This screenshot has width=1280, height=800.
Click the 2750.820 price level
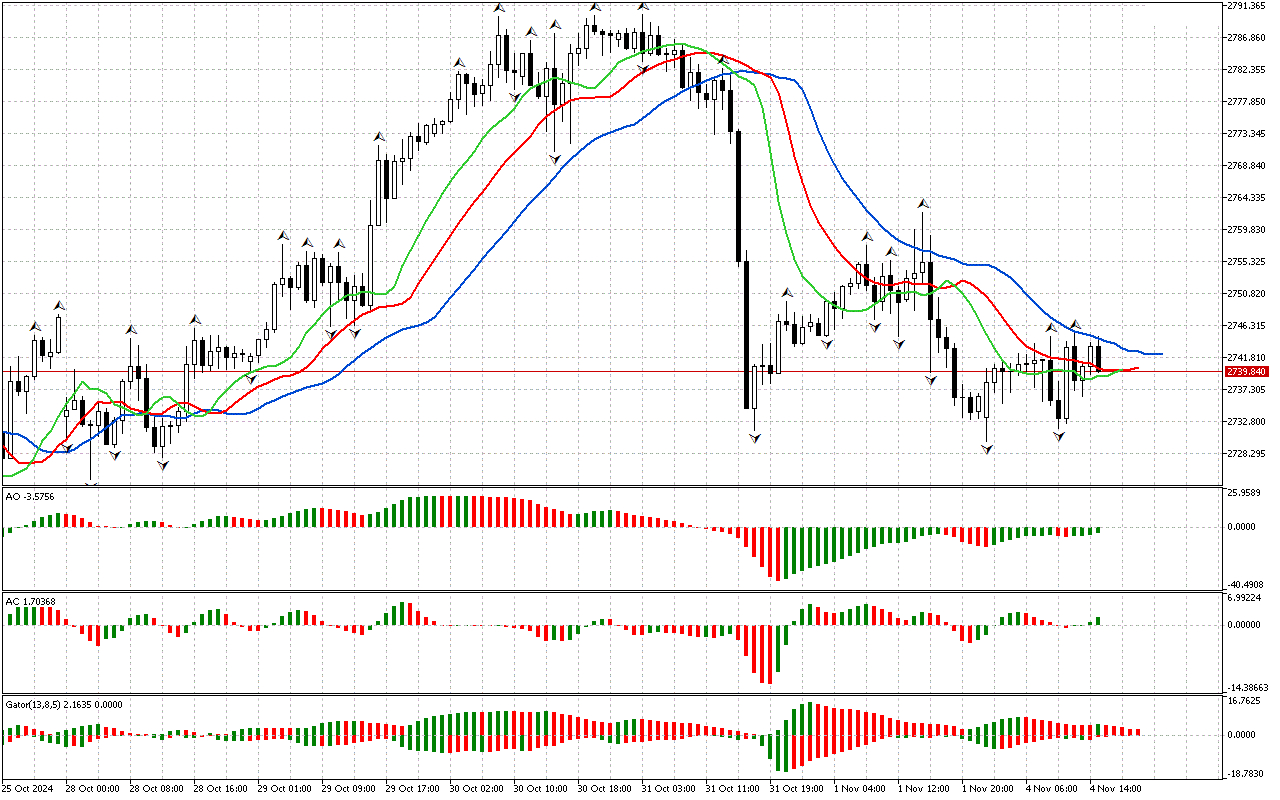pyautogui.click(x=1245, y=294)
